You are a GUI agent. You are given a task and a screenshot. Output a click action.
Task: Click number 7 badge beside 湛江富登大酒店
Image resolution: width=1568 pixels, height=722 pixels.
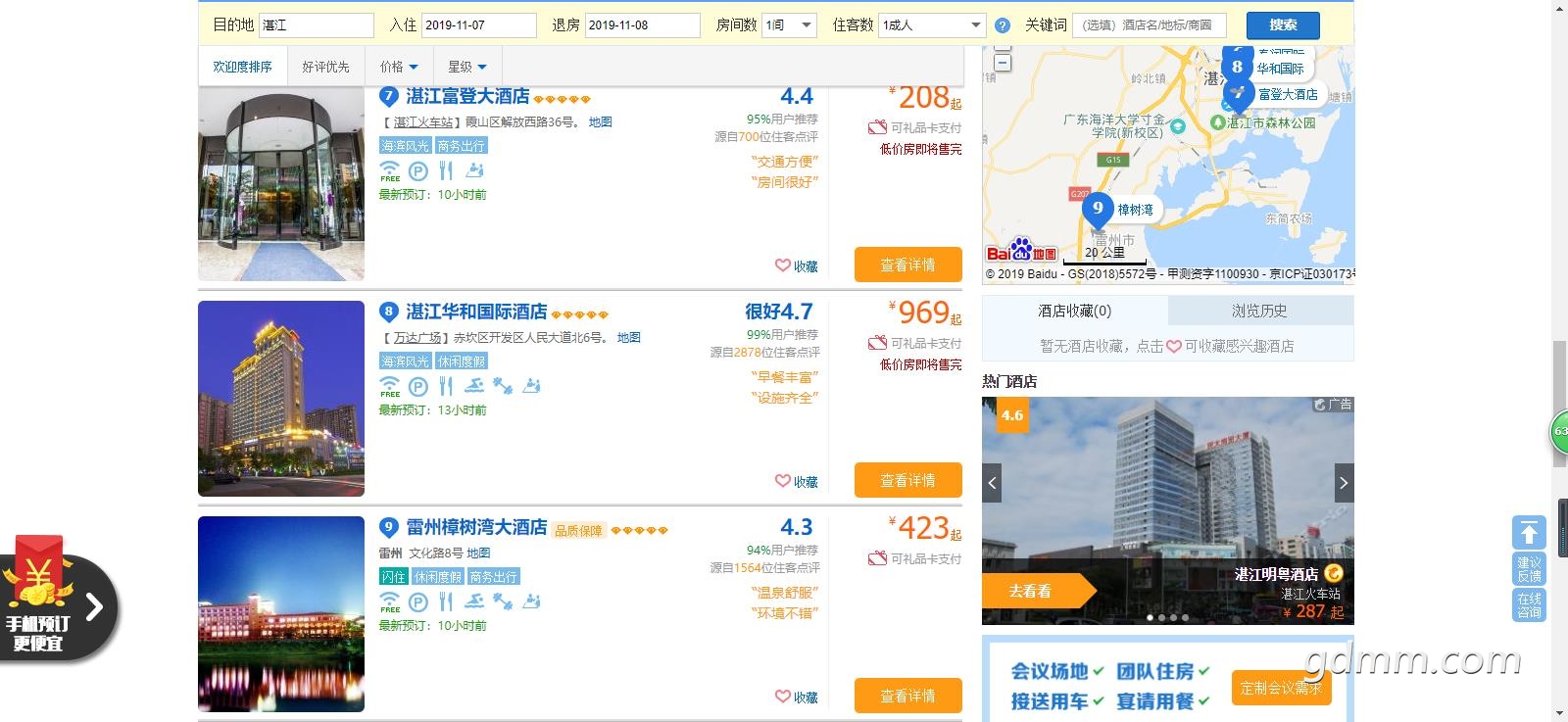389,96
